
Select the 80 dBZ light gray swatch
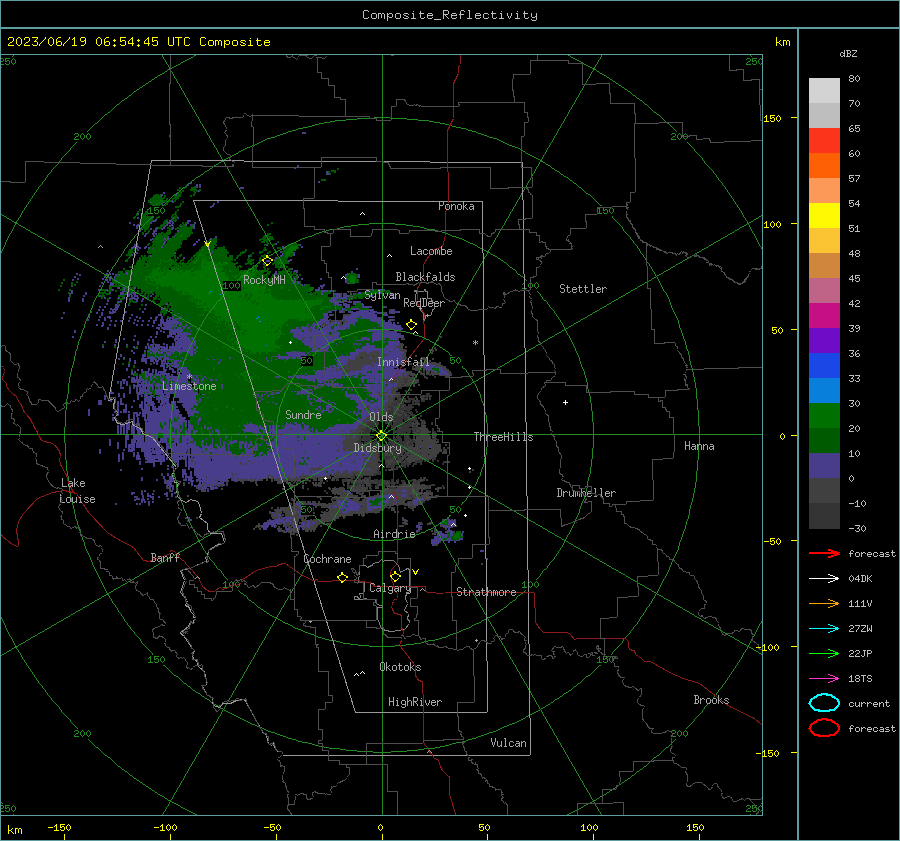(x=824, y=90)
